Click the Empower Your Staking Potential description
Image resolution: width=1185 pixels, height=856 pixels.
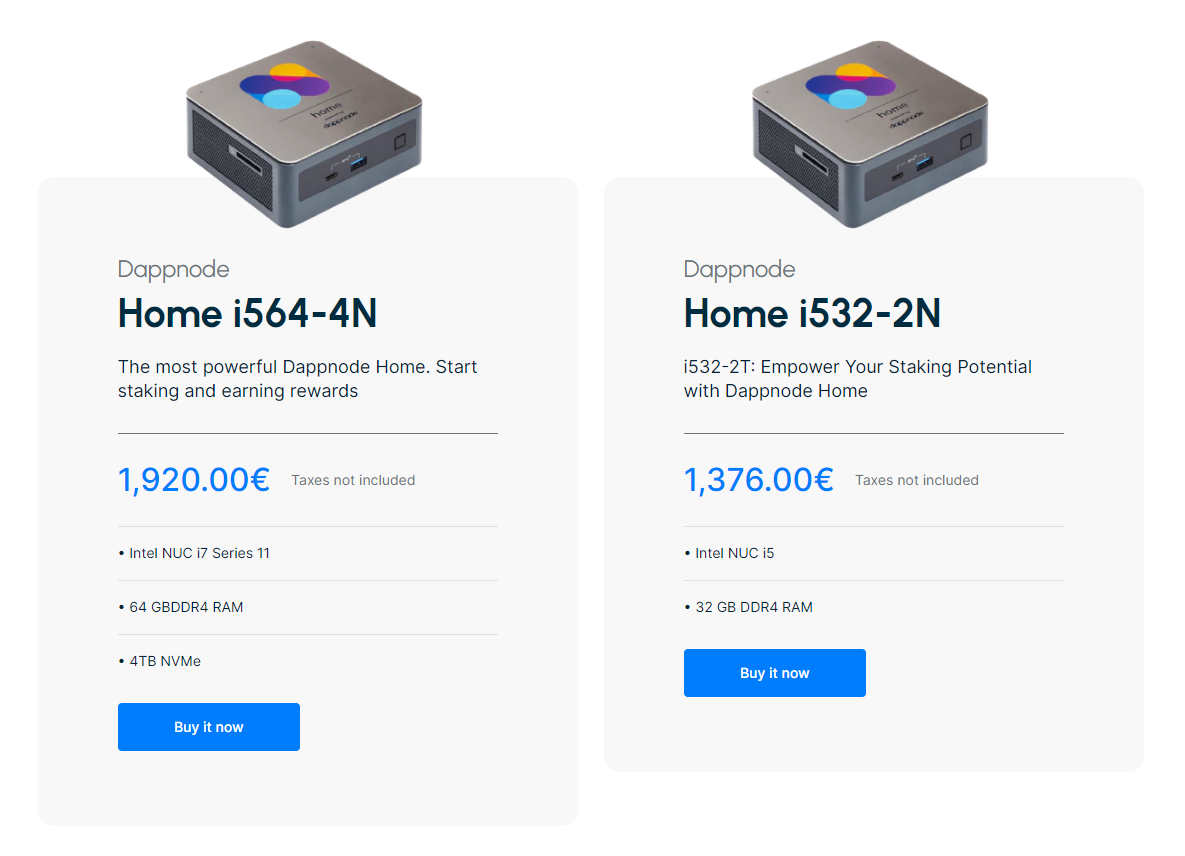pos(858,379)
